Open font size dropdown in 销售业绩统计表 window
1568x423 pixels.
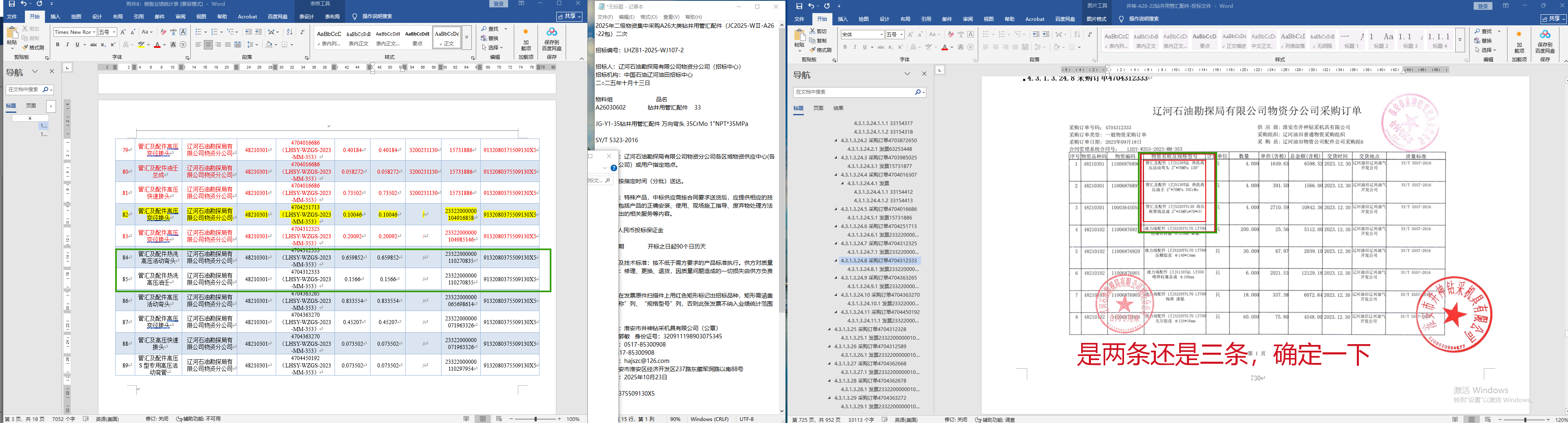pyautogui.click(x=114, y=32)
